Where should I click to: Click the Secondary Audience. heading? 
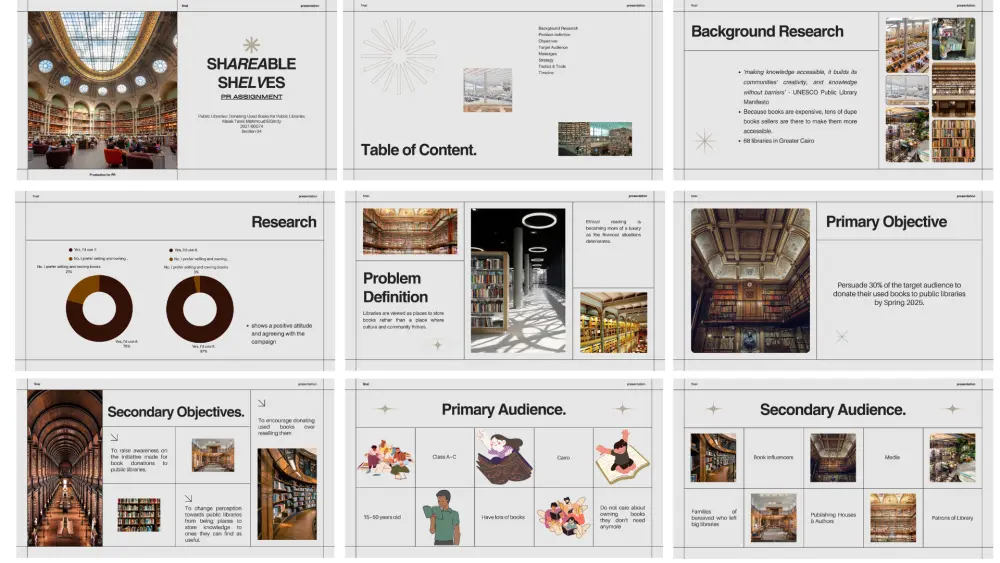[x=832, y=409]
